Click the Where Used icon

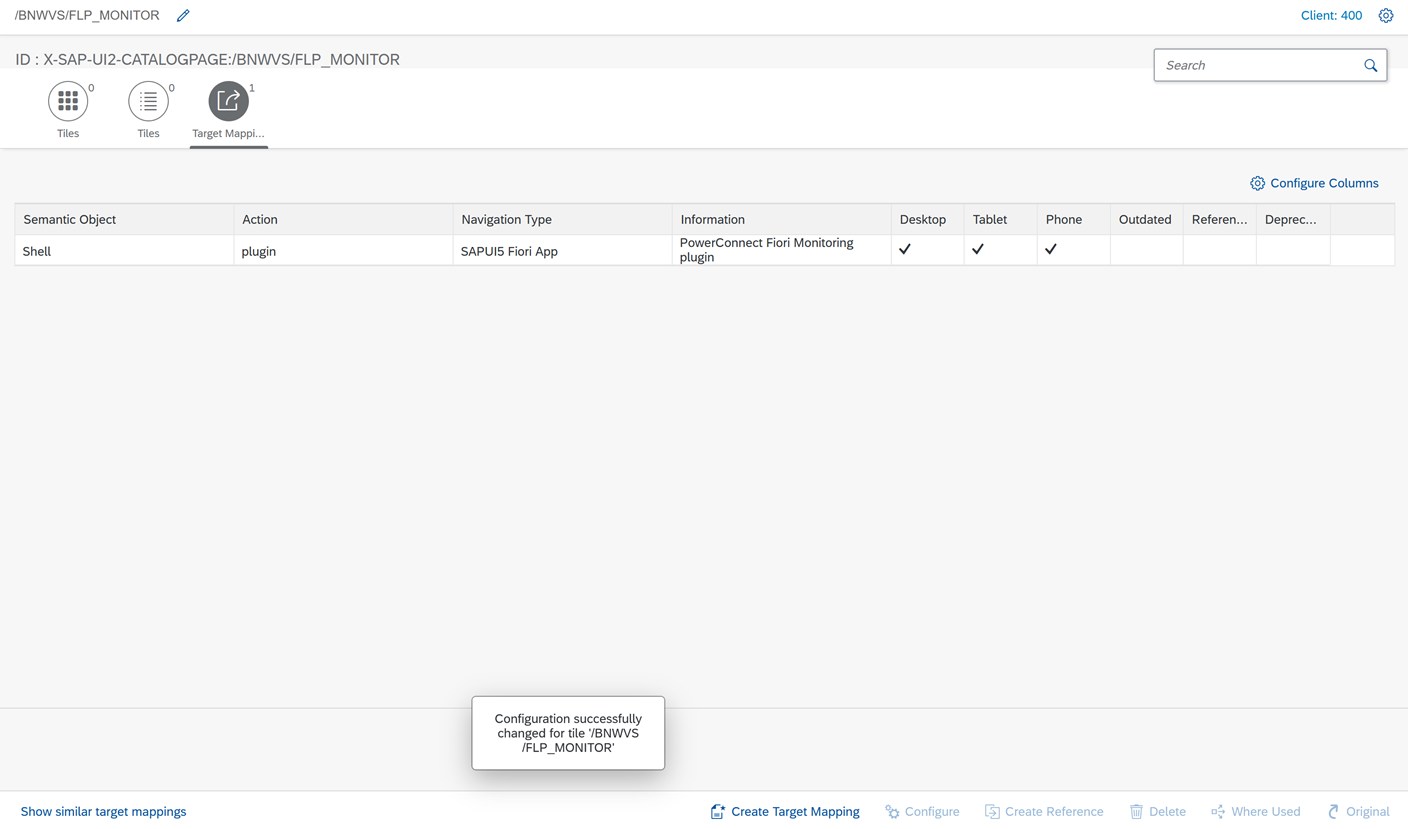(1218, 811)
